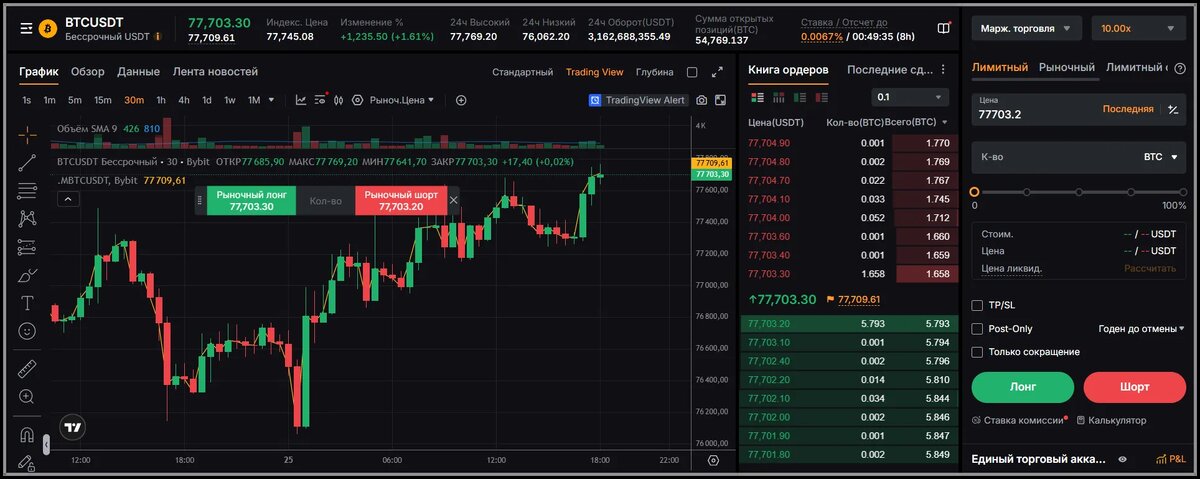Image resolution: width=1200 pixels, height=479 pixels.
Task: Select the Рыночный order type tab
Action: coord(1067,68)
